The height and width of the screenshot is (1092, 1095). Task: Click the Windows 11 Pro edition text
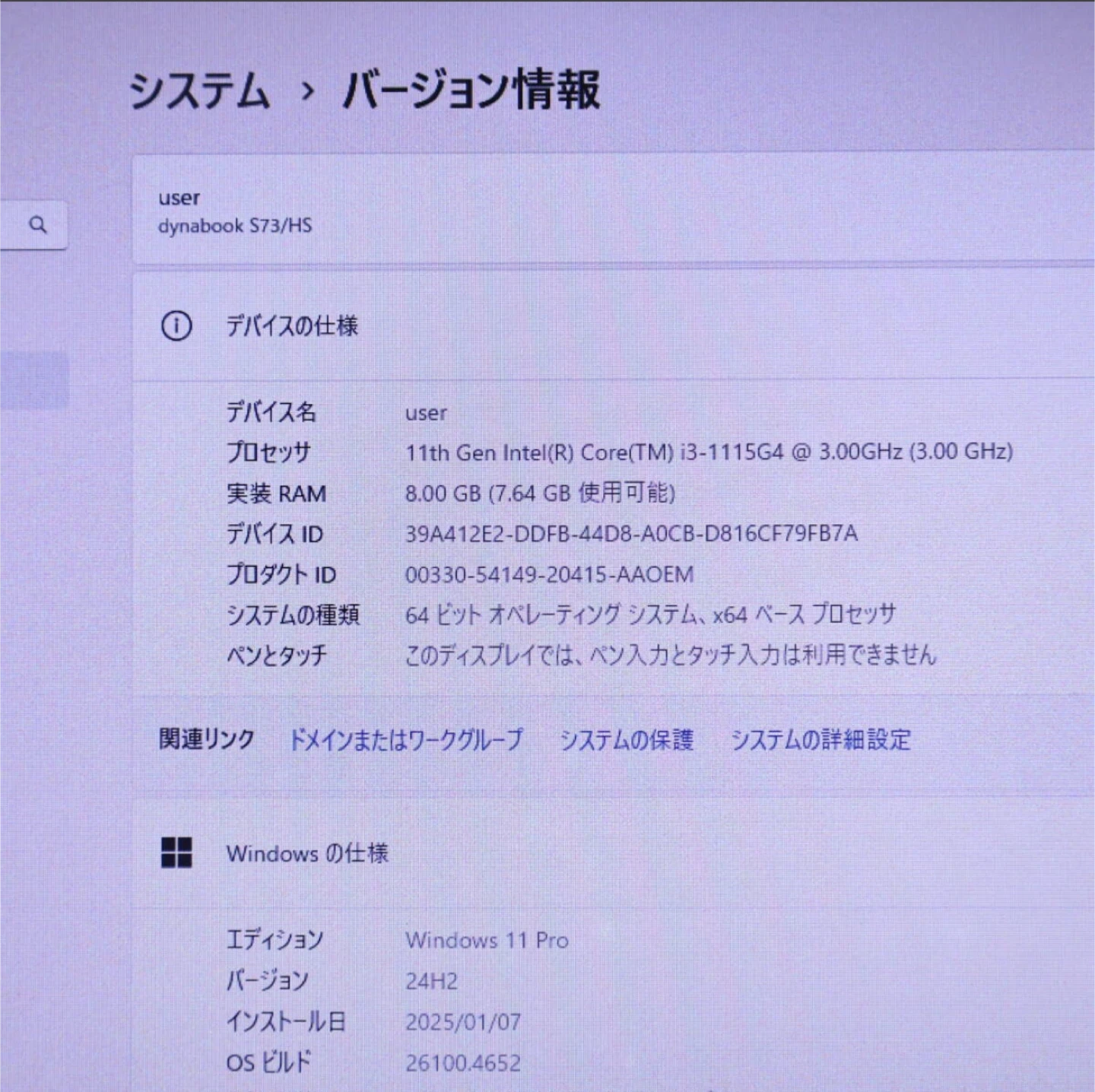pos(487,941)
